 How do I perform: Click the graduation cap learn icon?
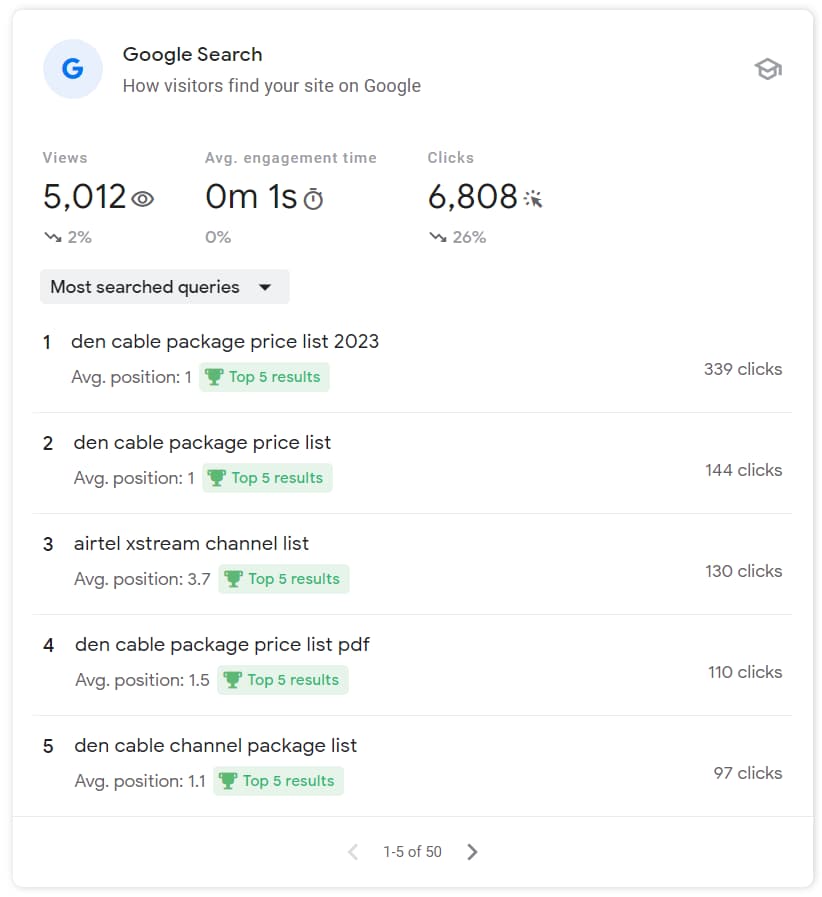tap(768, 69)
